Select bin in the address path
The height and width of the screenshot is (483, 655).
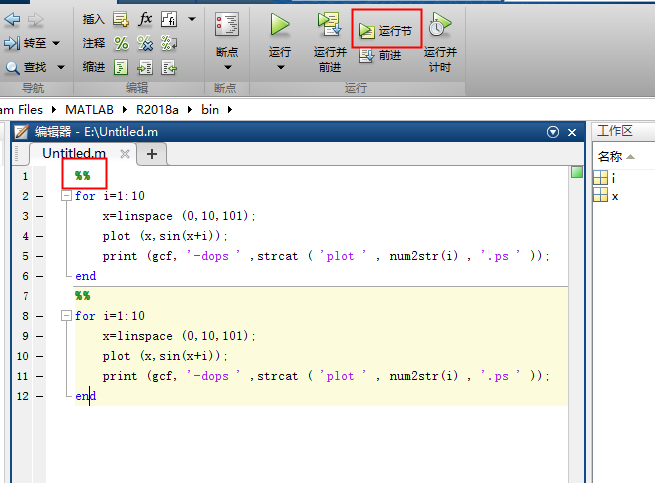210,110
